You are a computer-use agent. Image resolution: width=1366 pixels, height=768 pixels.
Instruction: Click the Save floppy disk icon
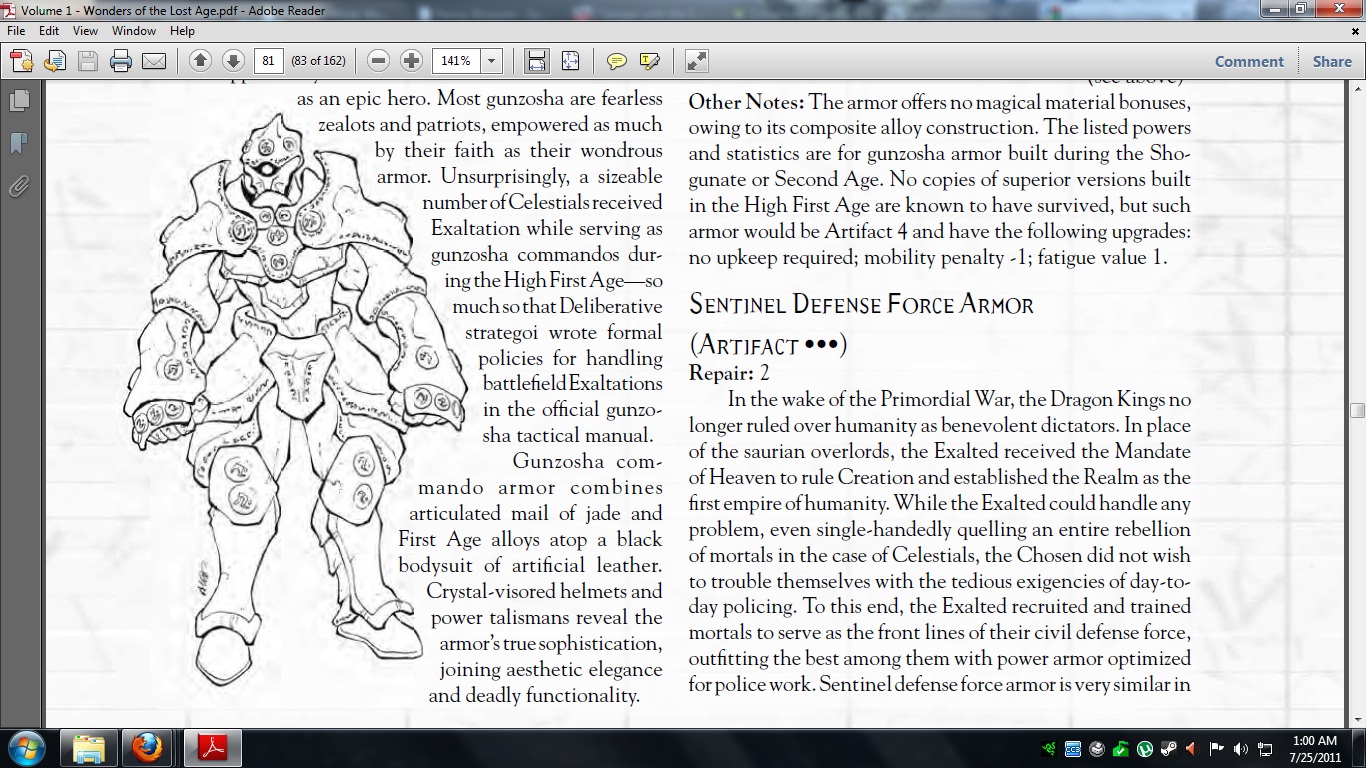[x=87, y=61]
